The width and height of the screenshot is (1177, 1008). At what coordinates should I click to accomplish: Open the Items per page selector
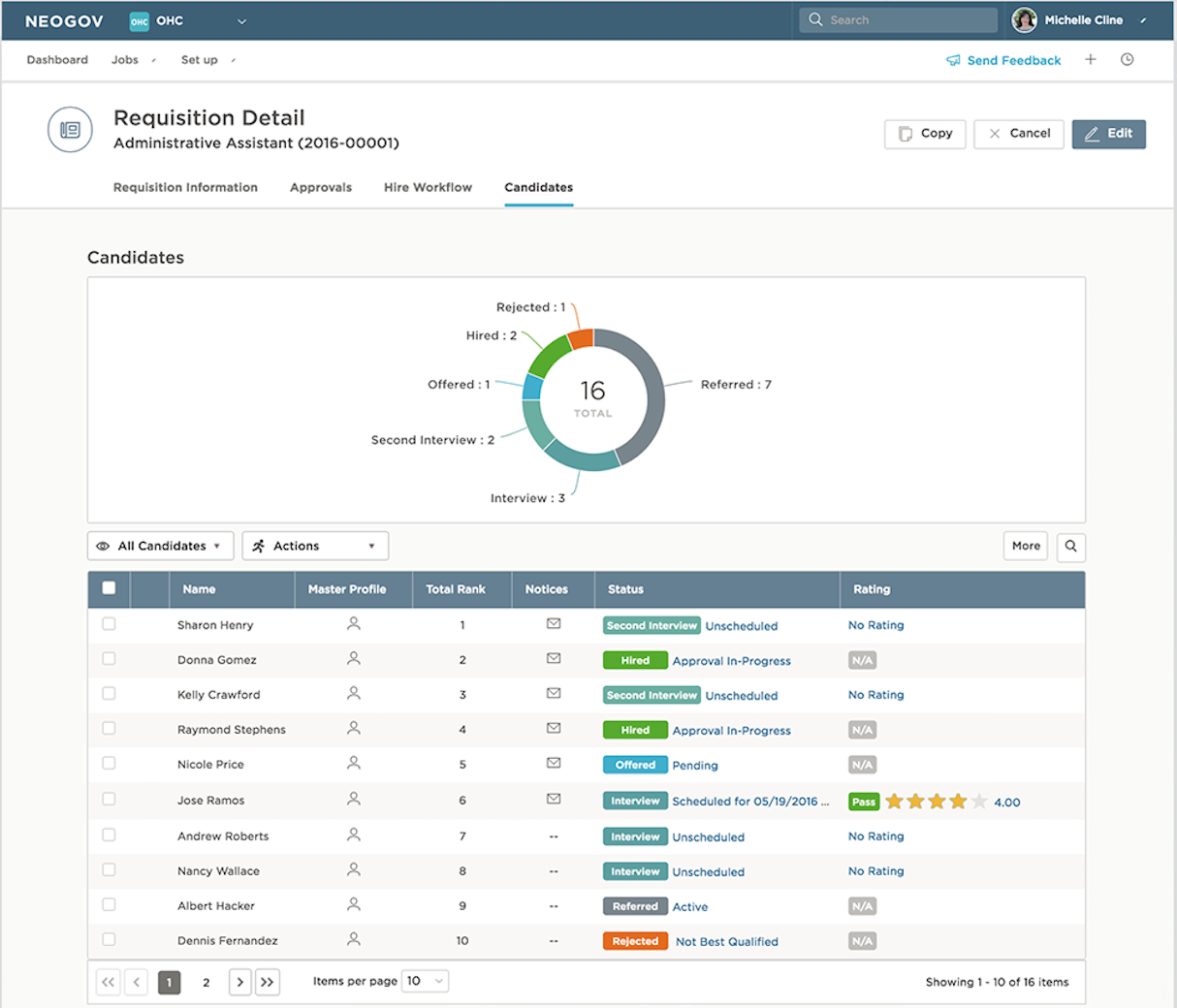click(x=426, y=982)
